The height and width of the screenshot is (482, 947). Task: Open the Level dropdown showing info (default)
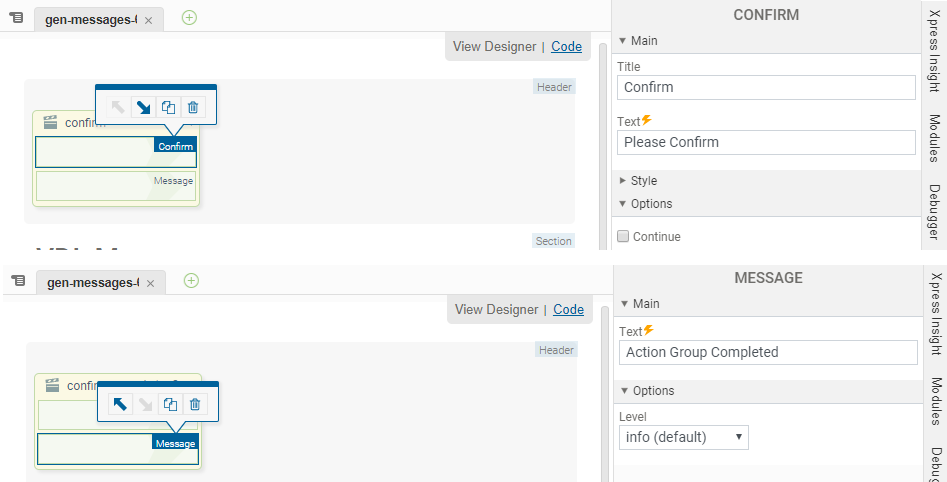point(684,437)
